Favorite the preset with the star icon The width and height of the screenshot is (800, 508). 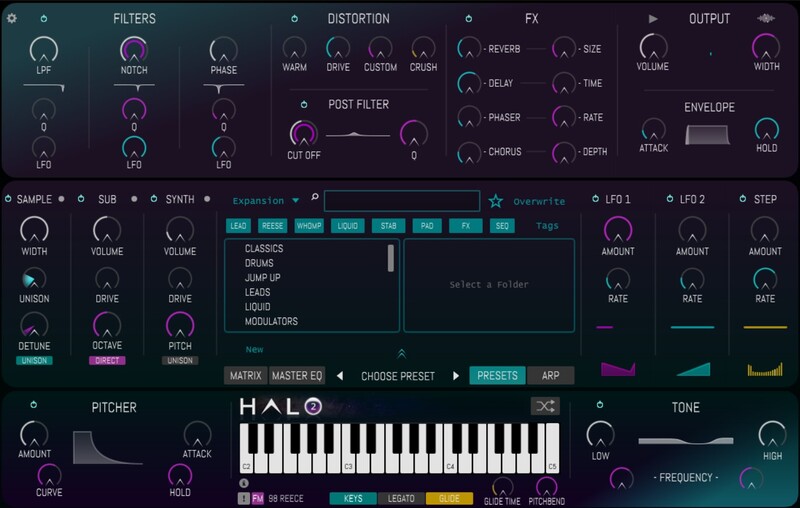tap(495, 201)
